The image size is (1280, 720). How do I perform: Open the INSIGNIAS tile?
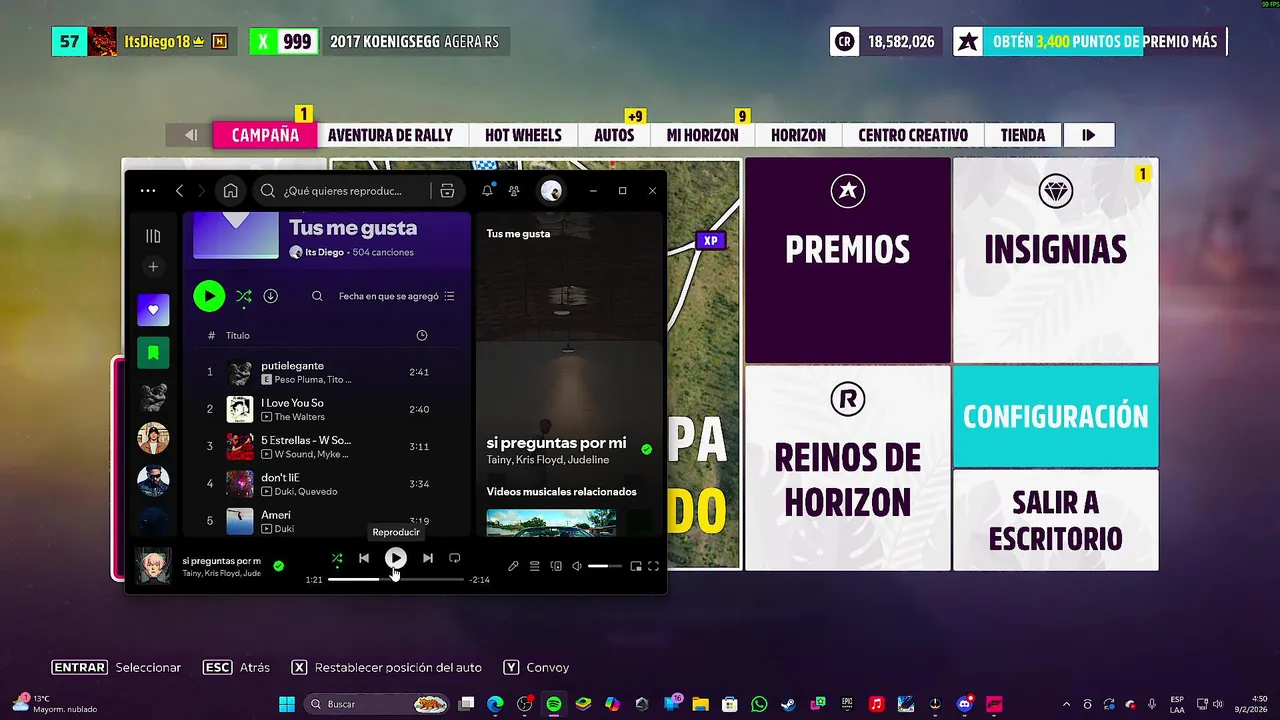point(1055,260)
